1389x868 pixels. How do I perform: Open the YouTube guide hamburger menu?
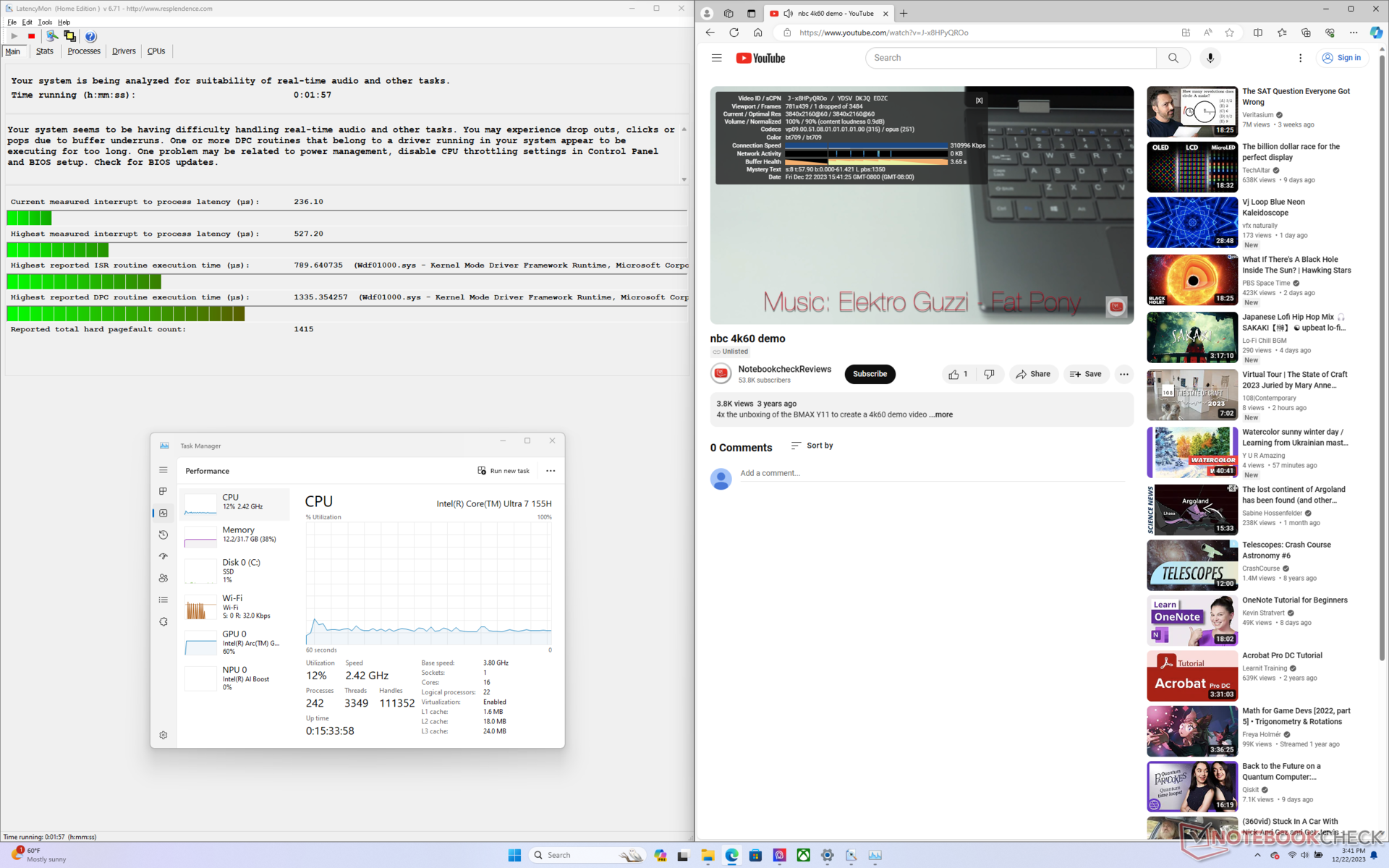(x=716, y=58)
